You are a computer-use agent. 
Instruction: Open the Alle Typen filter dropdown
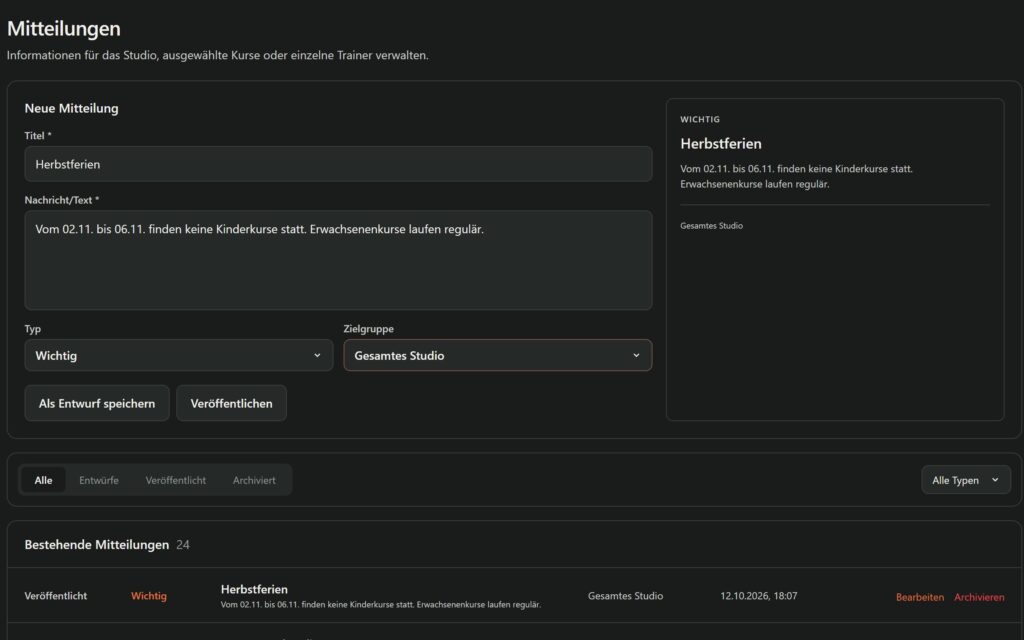click(x=966, y=480)
